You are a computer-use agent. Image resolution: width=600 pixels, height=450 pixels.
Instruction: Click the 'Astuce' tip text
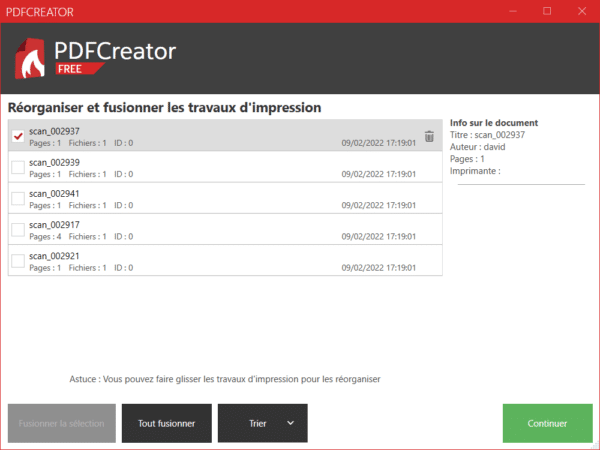click(225, 379)
